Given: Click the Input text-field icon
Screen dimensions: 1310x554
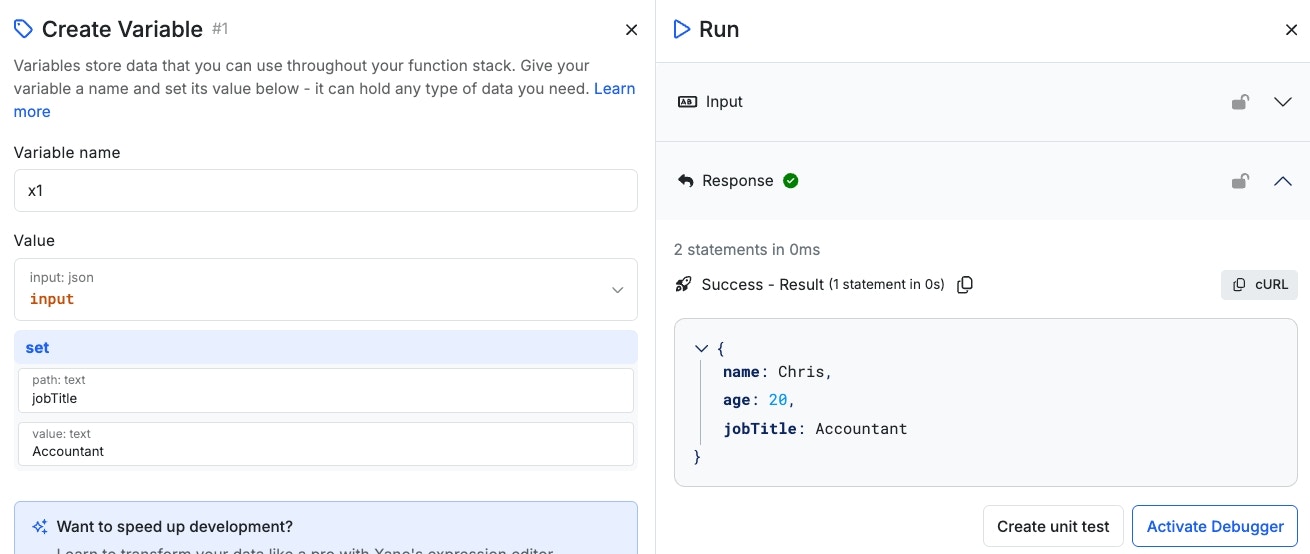Looking at the screenshot, I should [687, 102].
